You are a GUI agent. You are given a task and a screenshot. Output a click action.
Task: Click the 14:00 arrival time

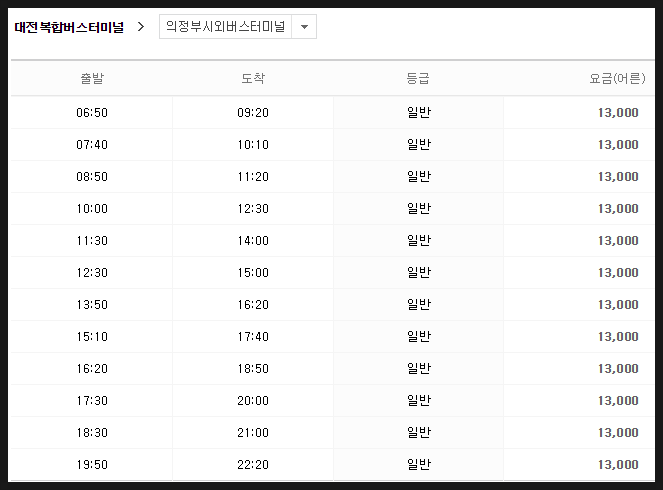coord(253,241)
